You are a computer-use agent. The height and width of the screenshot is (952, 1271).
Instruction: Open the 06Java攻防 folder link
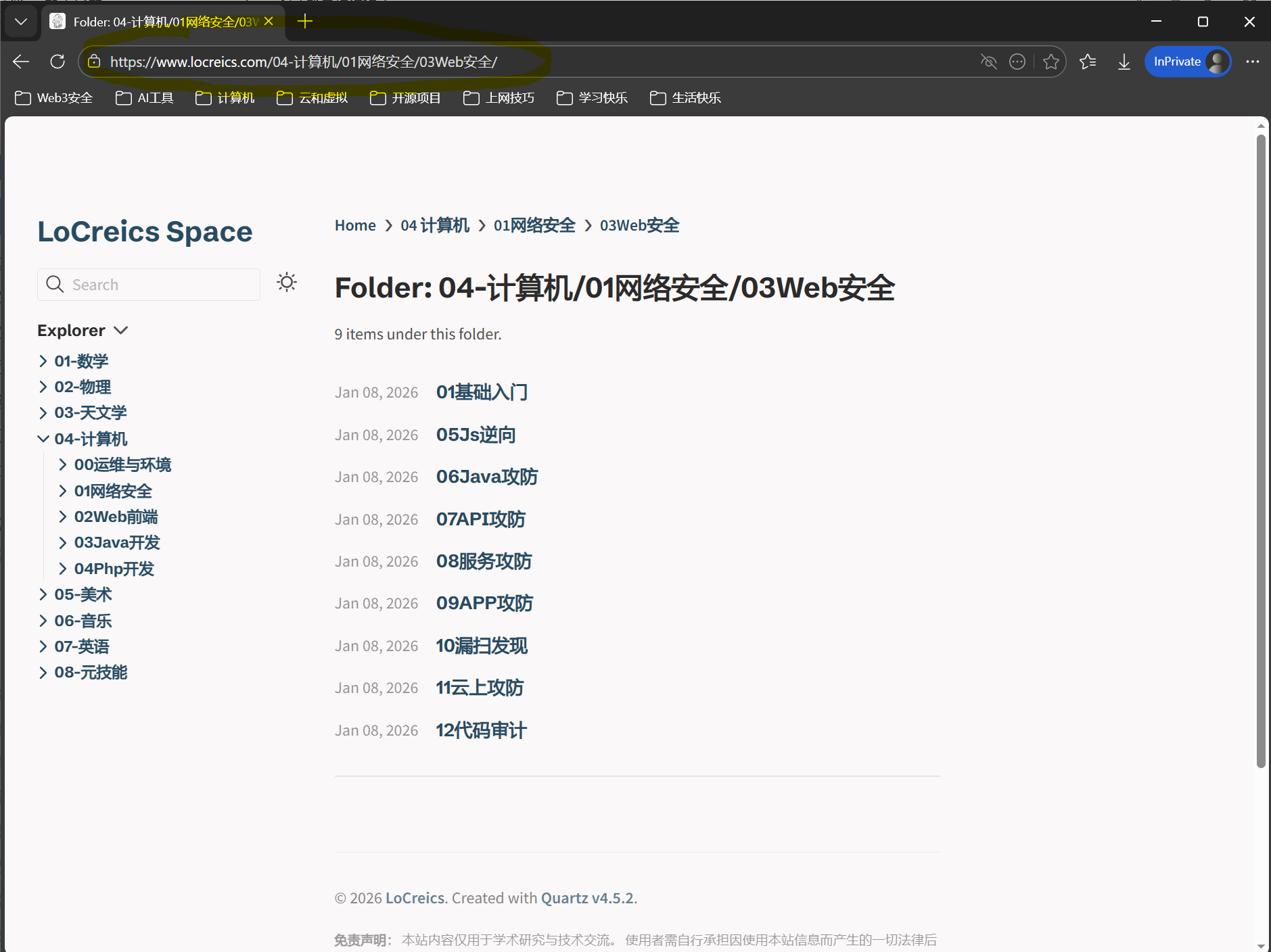pos(486,477)
